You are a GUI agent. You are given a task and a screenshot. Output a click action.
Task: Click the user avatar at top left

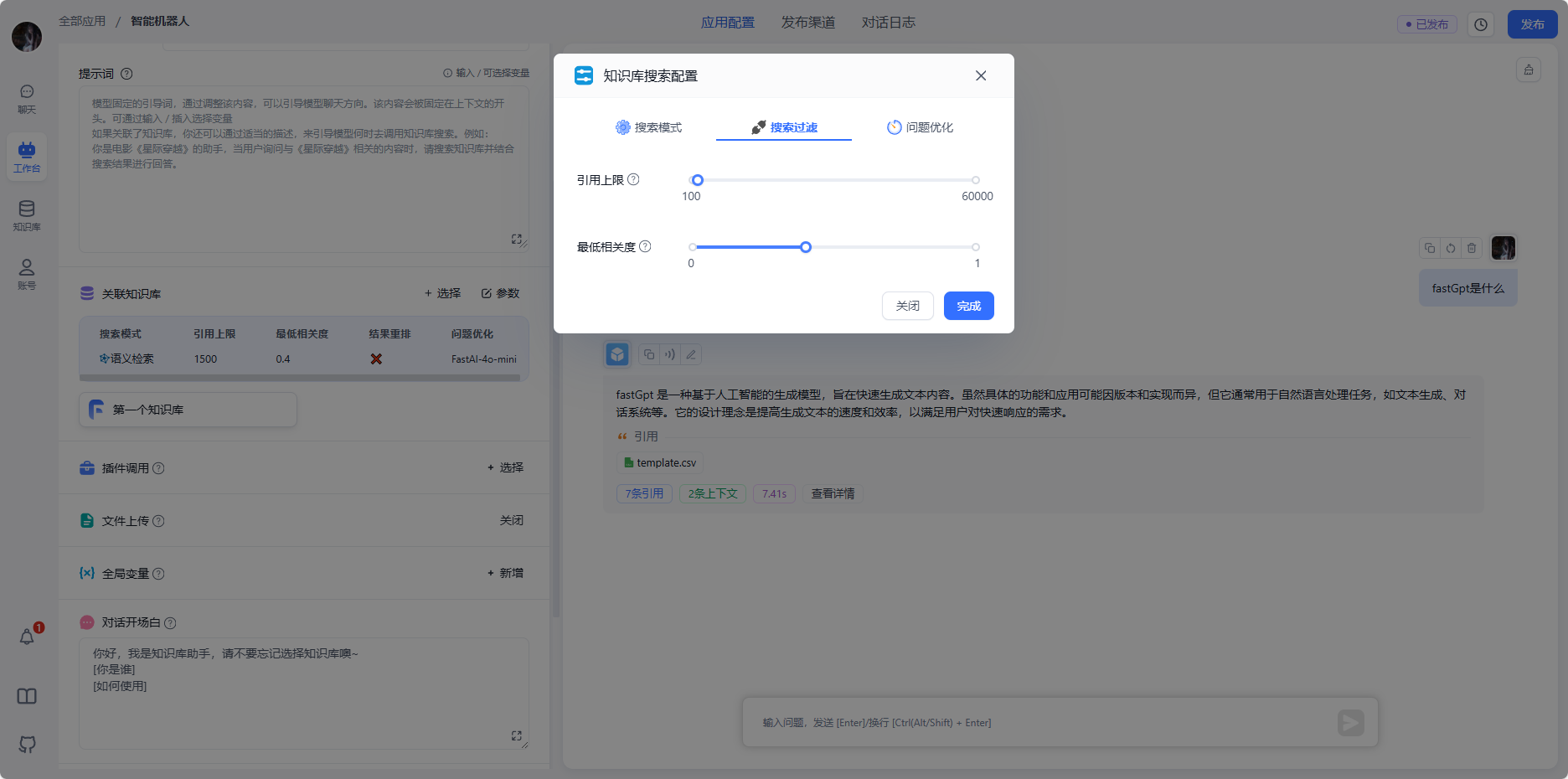pyautogui.click(x=27, y=36)
